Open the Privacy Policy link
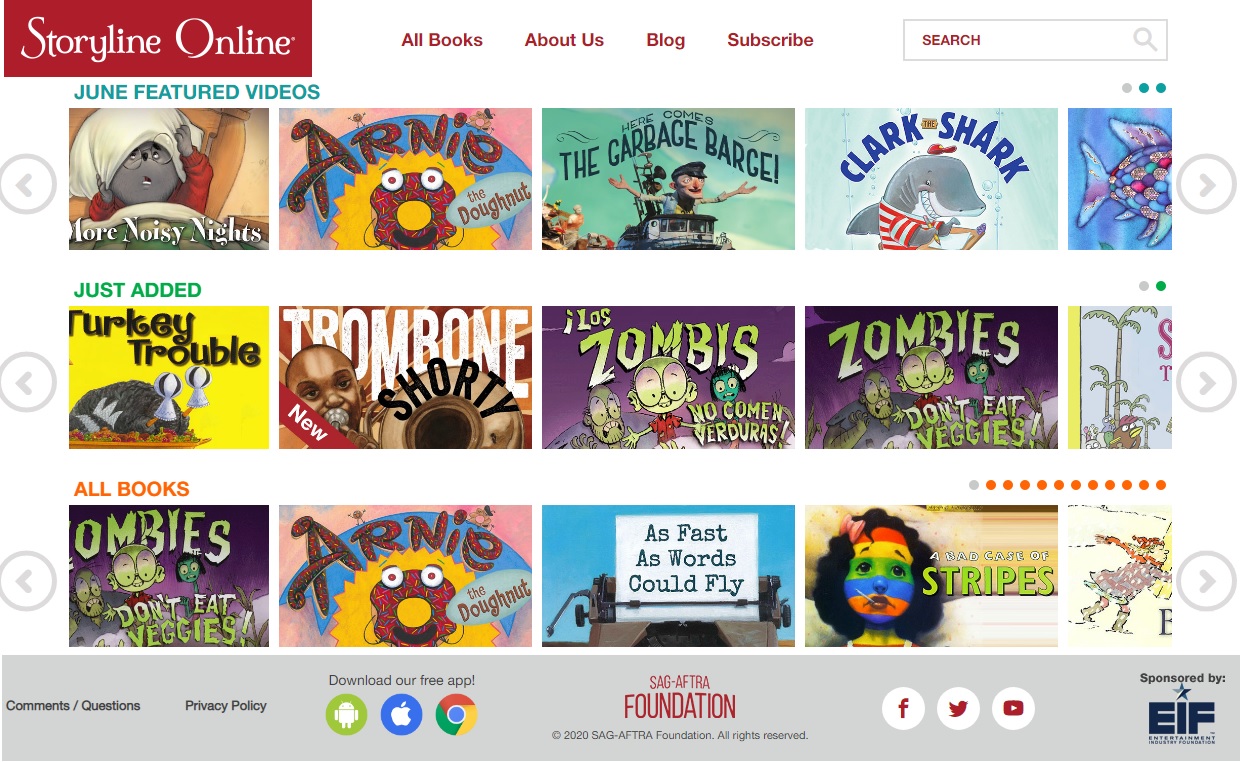Image resolution: width=1240 pixels, height=762 pixels. point(226,705)
